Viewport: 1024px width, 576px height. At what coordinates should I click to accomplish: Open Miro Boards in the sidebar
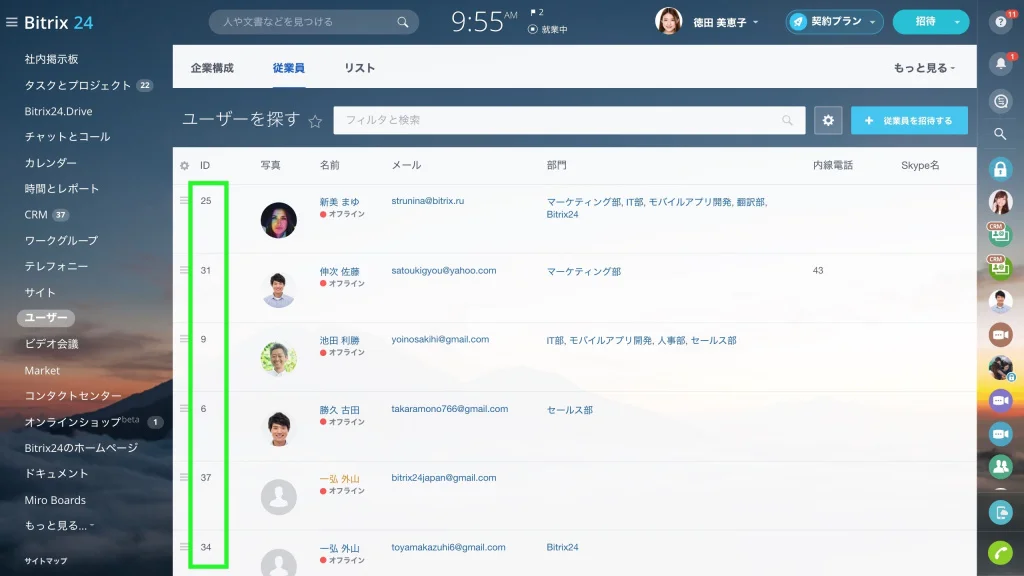click(55, 500)
